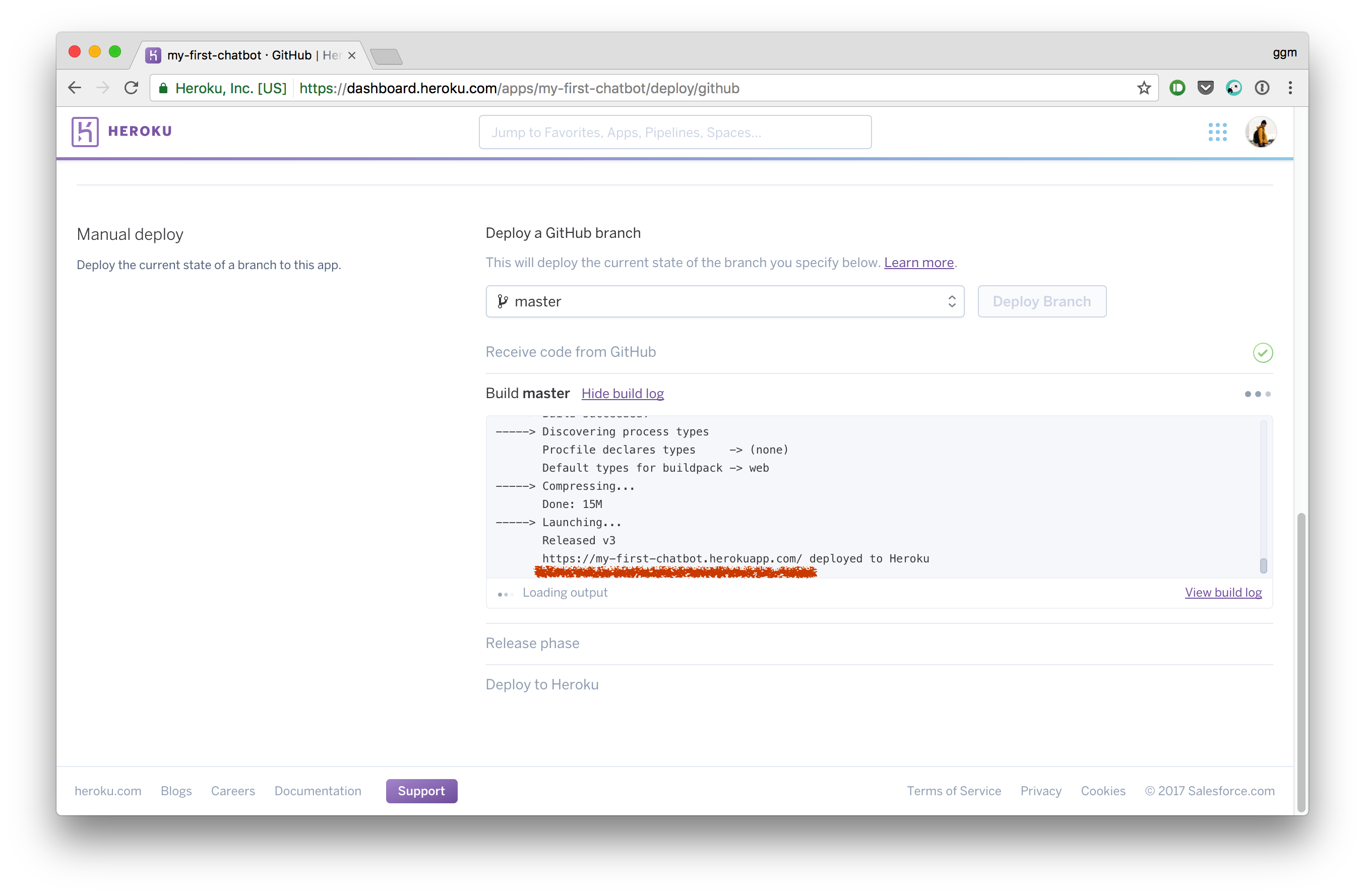
Task: Click the HEROKU wordmark text
Action: (x=140, y=132)
